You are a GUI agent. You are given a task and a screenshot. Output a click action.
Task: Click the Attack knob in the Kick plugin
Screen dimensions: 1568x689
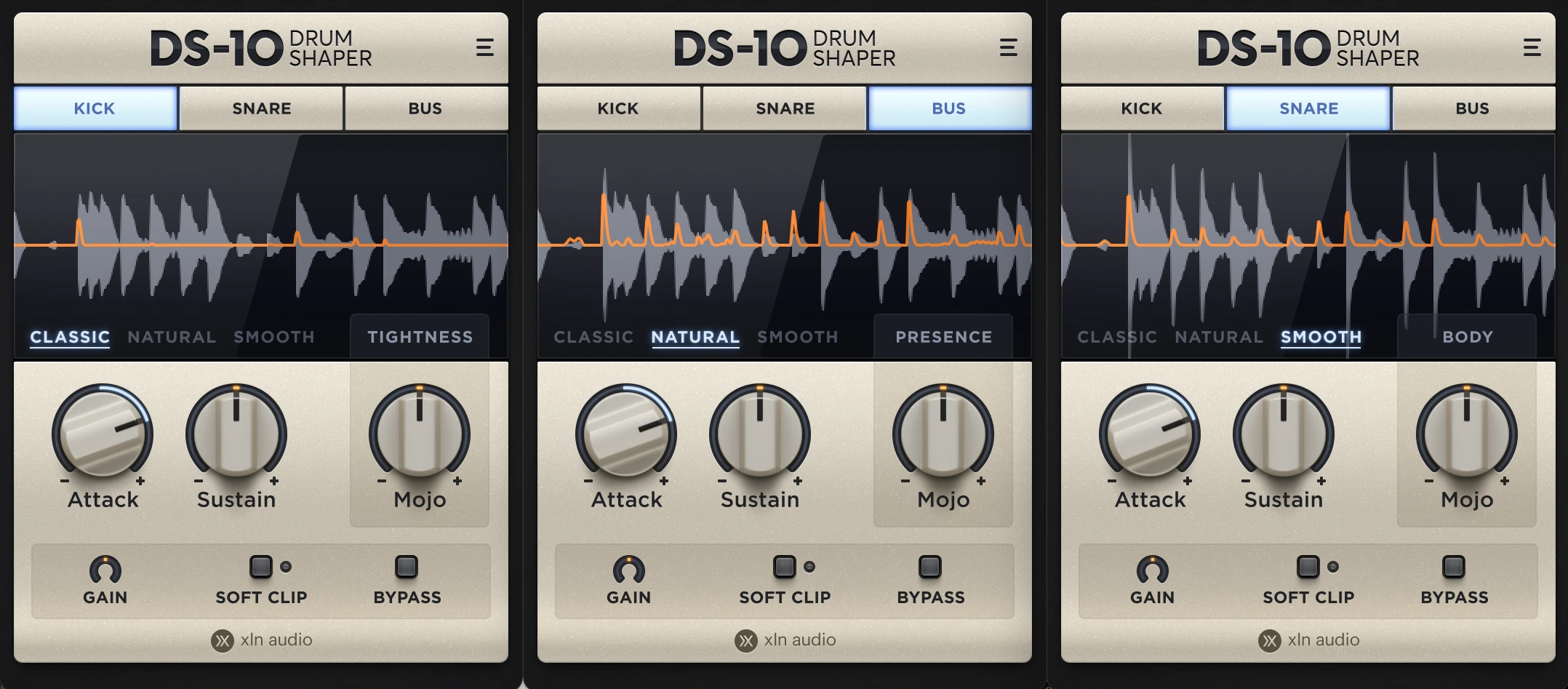point(103,434)
